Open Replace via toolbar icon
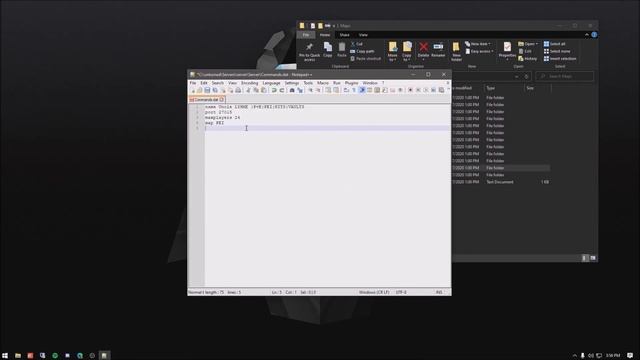This screenshot has width=640, height=360. point(300,90)
